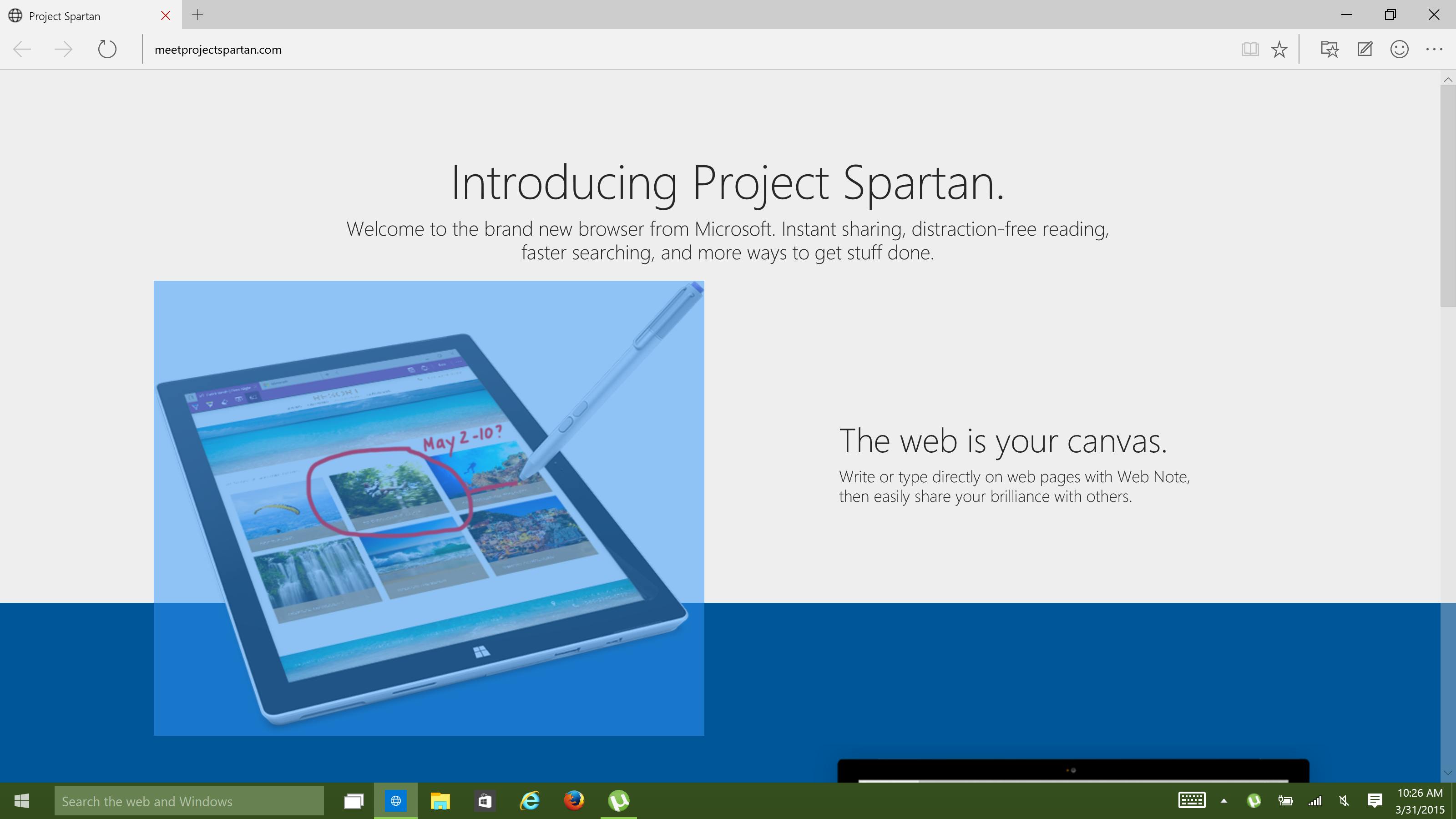Toggle the muted volume speaker icon

(x=1344, y=800)
